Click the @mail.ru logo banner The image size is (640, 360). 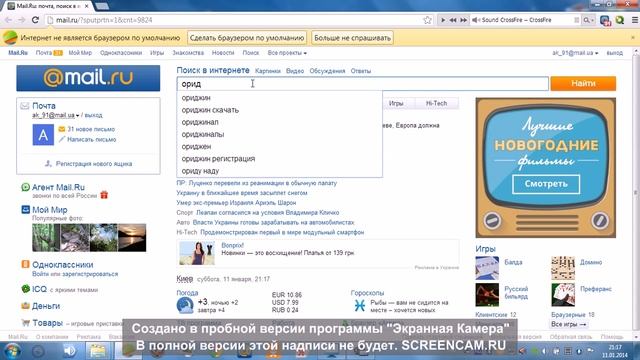click(88, 78)
